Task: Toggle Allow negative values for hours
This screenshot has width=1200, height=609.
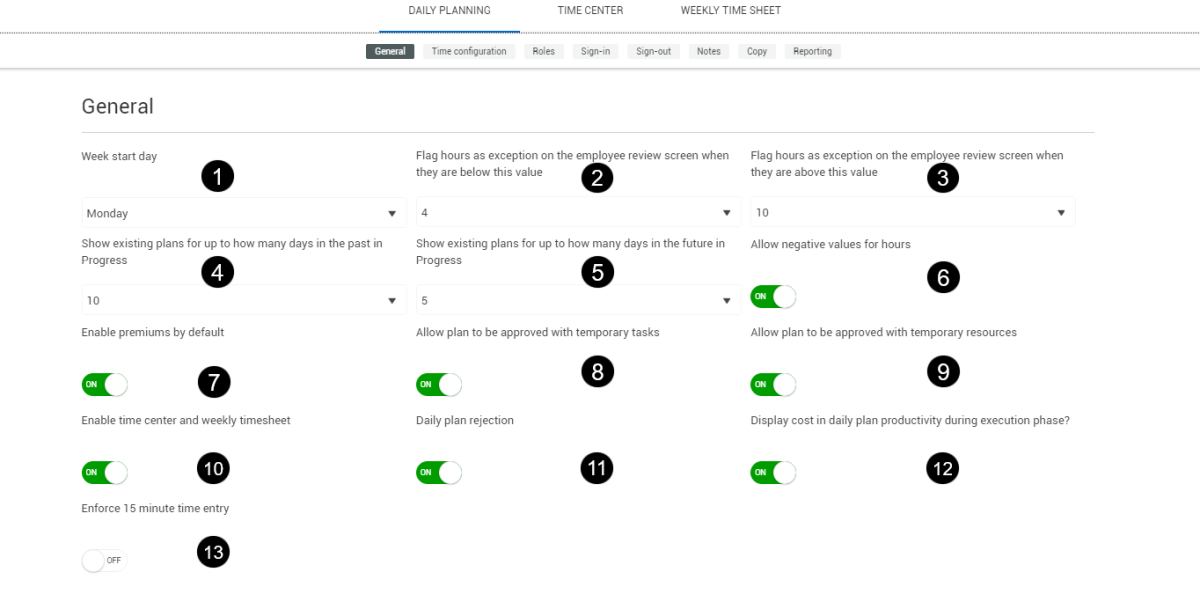Action: point(773,297)
